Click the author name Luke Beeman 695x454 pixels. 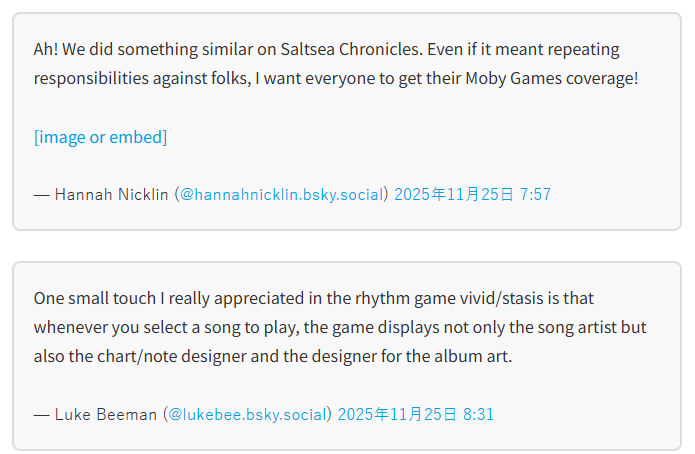point(105,414)
